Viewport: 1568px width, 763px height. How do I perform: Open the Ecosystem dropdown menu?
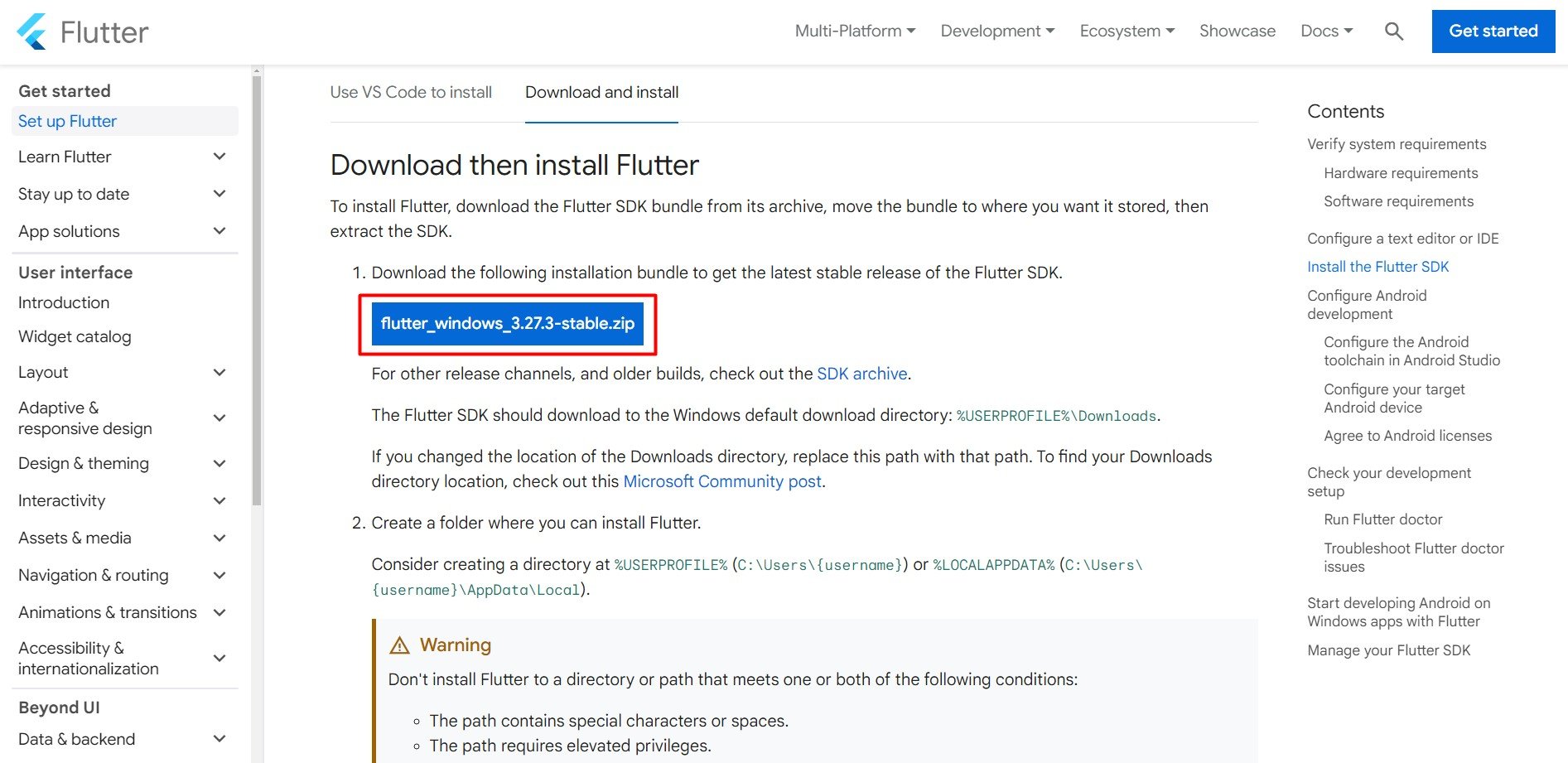(x=1127, y=31)
